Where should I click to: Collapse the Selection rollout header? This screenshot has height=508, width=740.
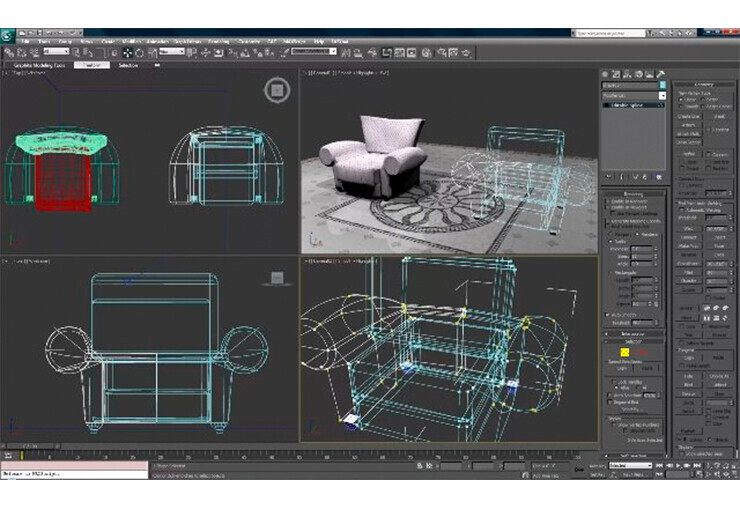[632, 341]
